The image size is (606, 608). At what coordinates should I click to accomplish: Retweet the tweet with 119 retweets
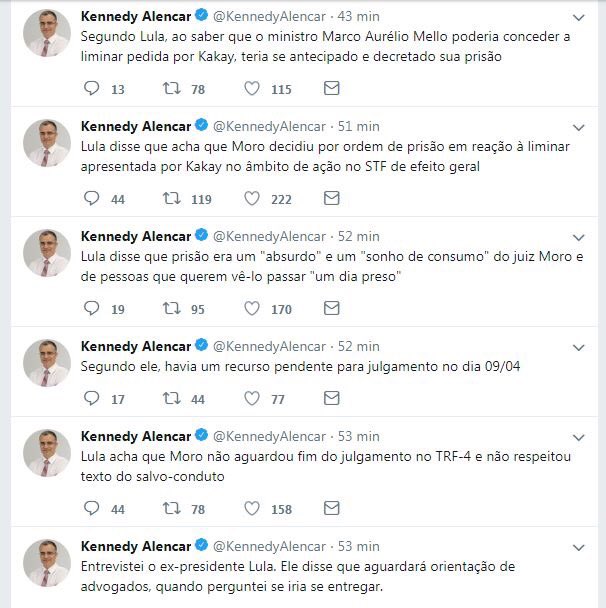[172, 199]
